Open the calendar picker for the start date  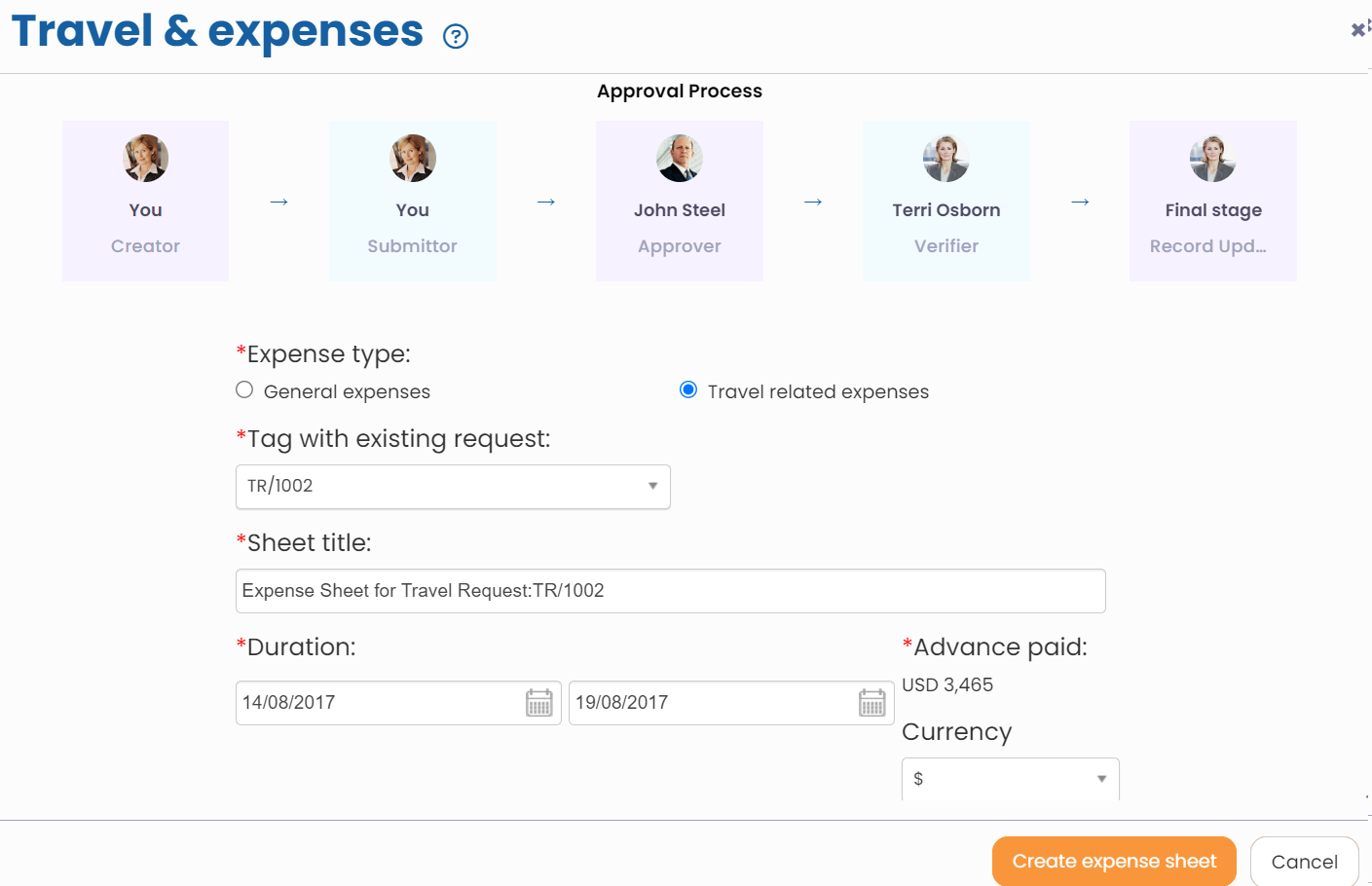pos(539,702)
